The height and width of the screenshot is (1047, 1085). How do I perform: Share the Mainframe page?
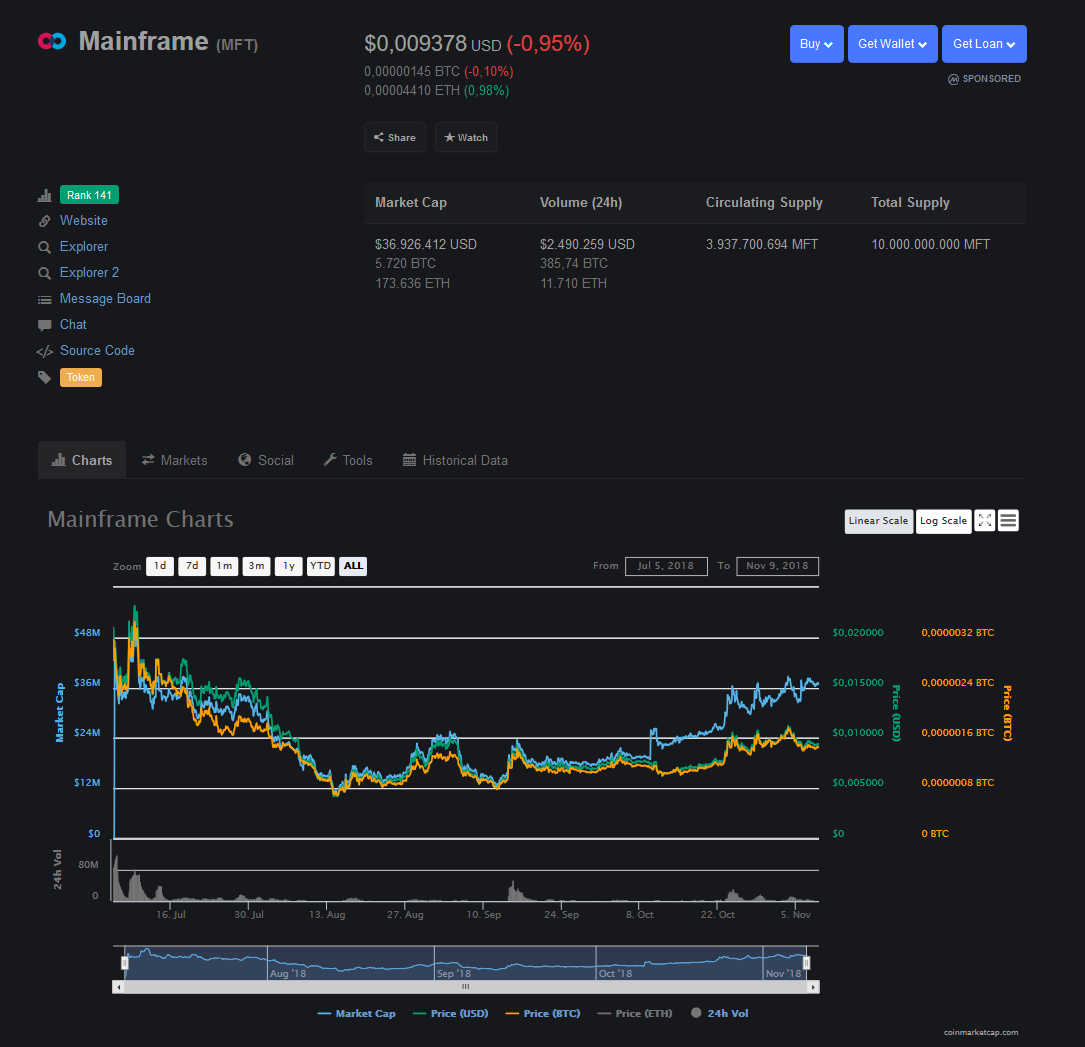pos(394,137)
